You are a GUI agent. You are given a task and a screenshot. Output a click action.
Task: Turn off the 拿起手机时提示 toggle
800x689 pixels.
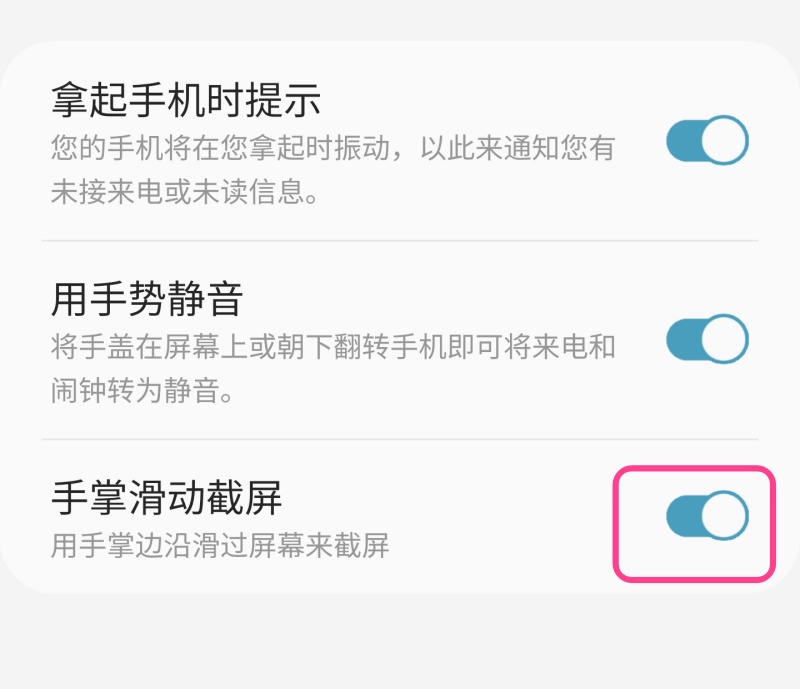click(707, 140)
